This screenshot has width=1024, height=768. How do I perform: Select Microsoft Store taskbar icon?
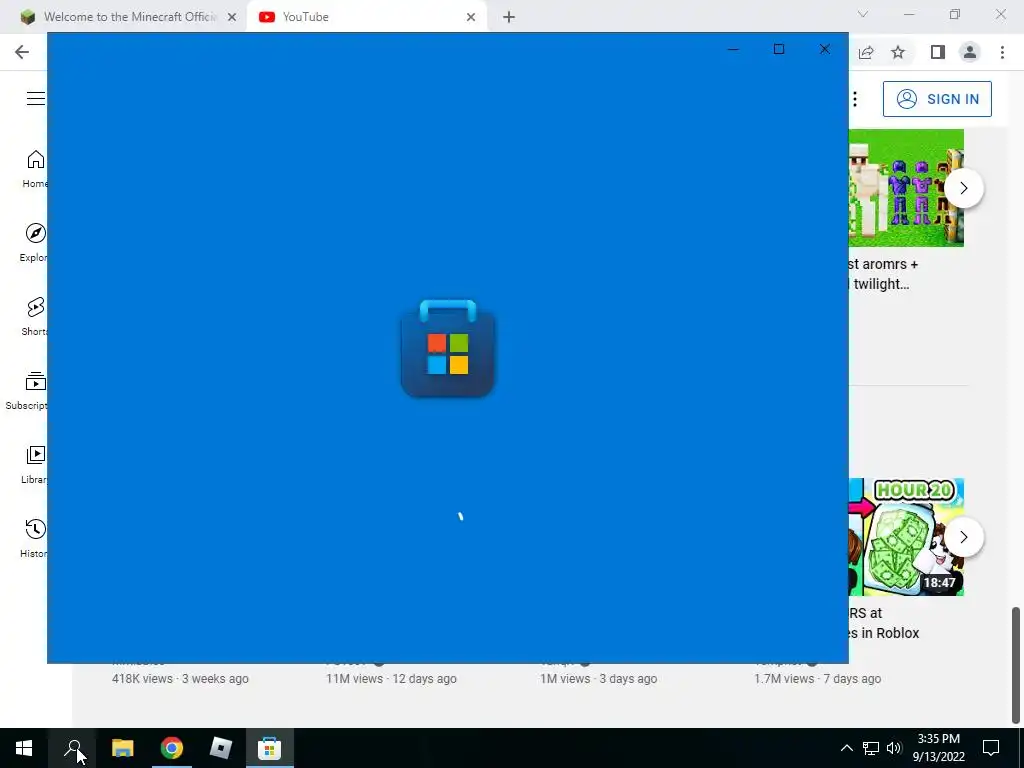(x=269, y=748)
